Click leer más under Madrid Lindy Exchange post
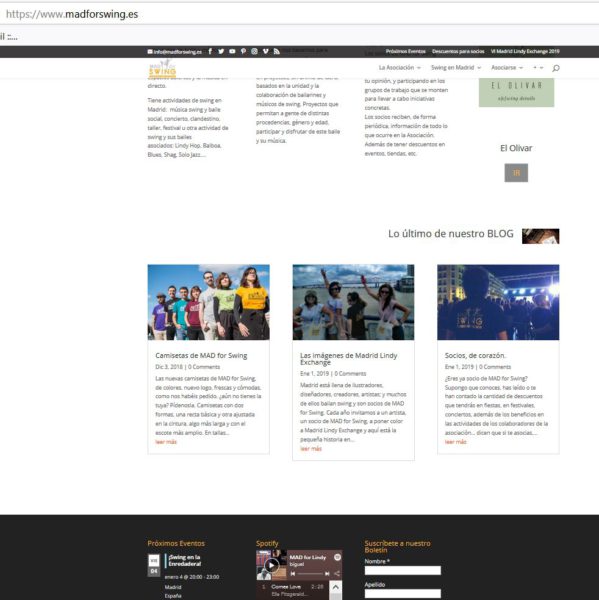Screen dimensions: 599x600 (311, 448)
